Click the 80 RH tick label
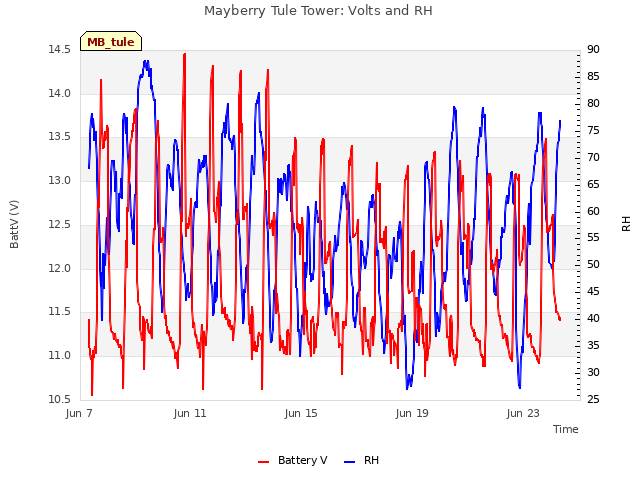Screen dimensions: 640x480 click(x=593, y=104)
